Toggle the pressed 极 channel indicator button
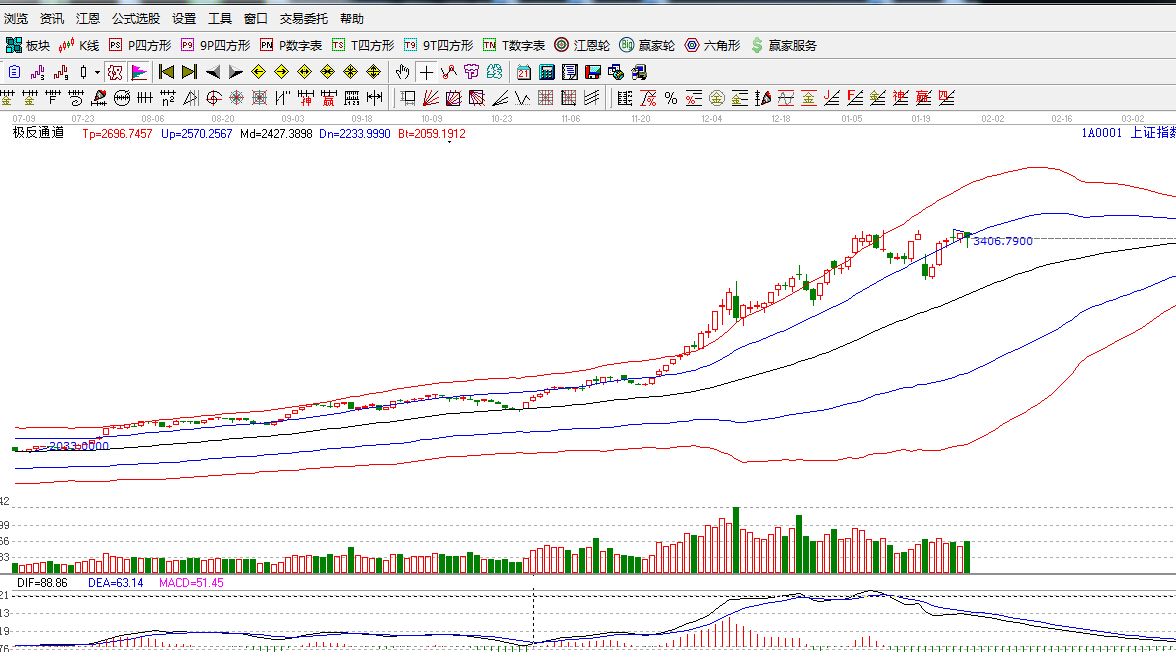This screenshot has height=652, width=1176. click(x=114, y=72)
